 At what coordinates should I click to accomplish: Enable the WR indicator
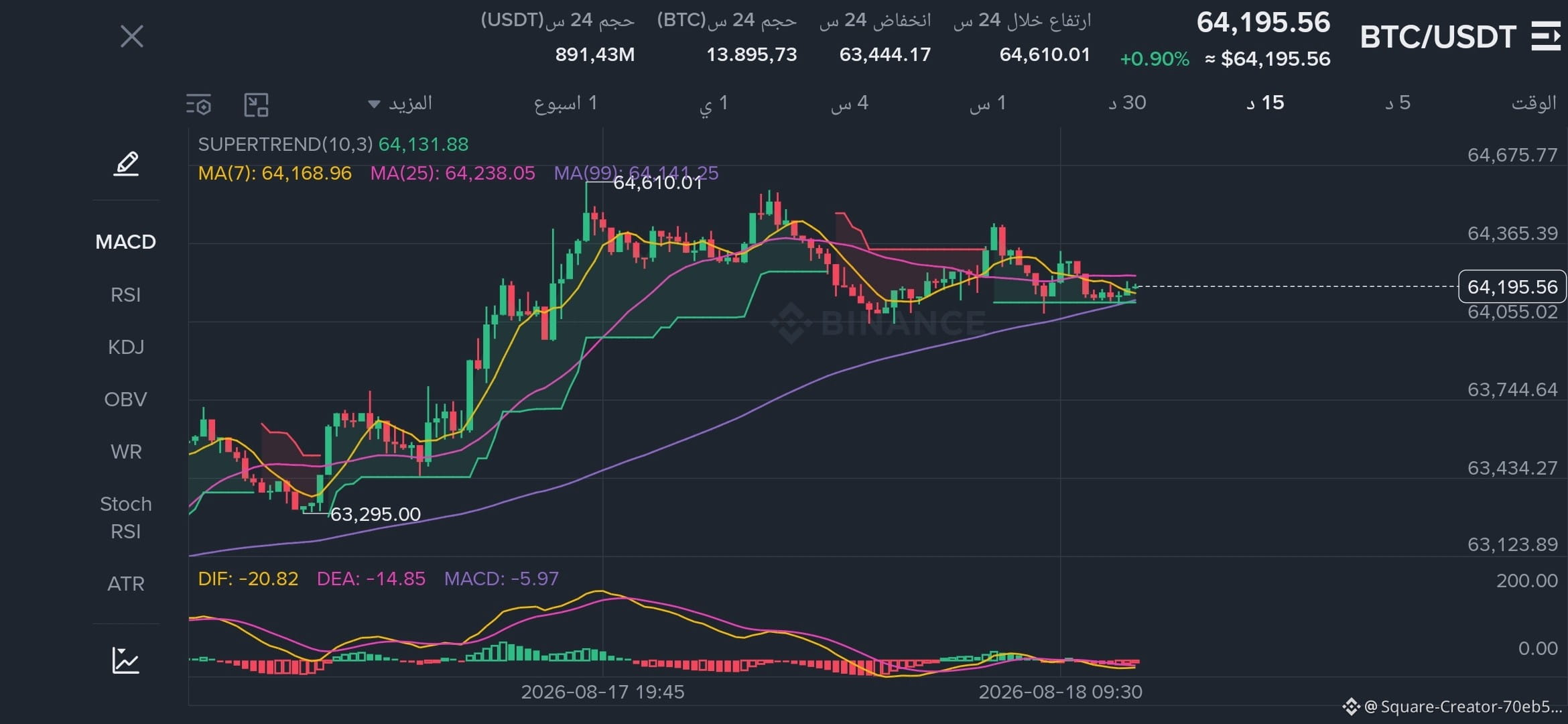(x=126, y=452)
